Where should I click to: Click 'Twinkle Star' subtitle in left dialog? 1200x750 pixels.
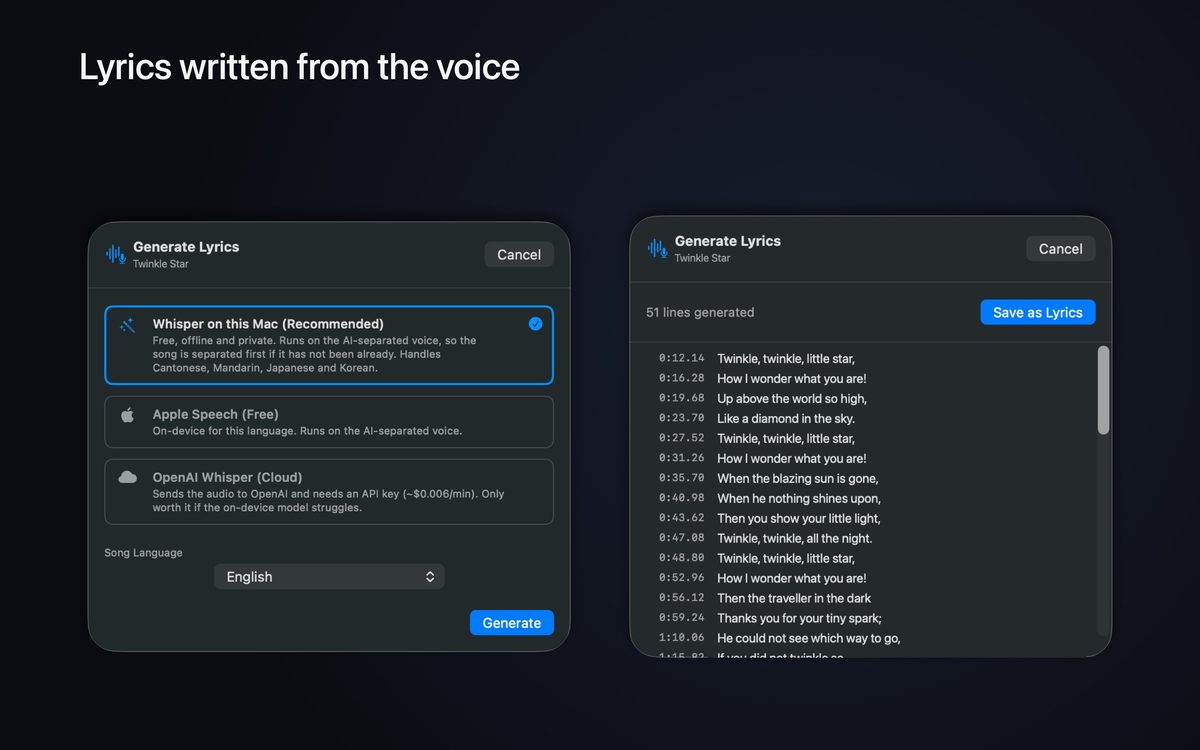click(161, 264)
